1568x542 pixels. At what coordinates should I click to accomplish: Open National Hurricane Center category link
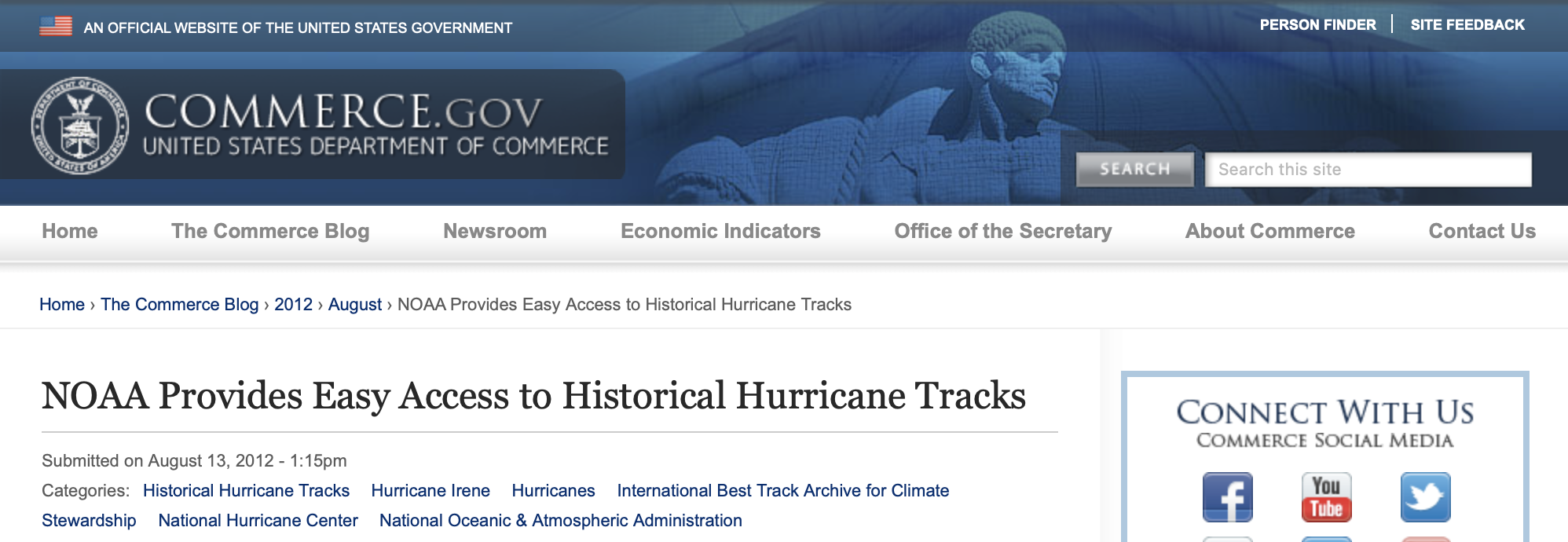pyautogui.click(x=258, y=520)
